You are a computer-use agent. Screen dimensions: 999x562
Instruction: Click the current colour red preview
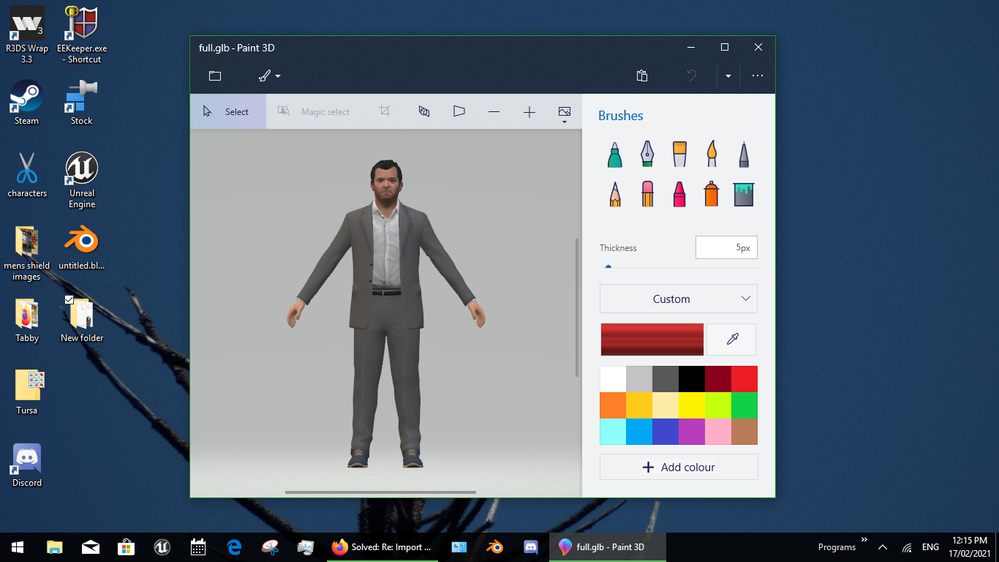coord(652,339)
